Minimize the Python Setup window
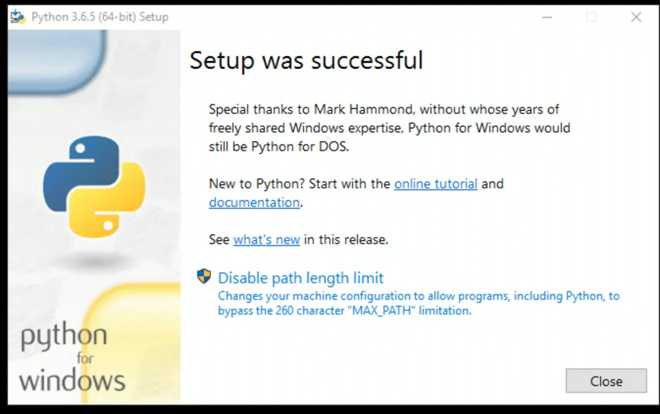 click(x=547, y=17)
